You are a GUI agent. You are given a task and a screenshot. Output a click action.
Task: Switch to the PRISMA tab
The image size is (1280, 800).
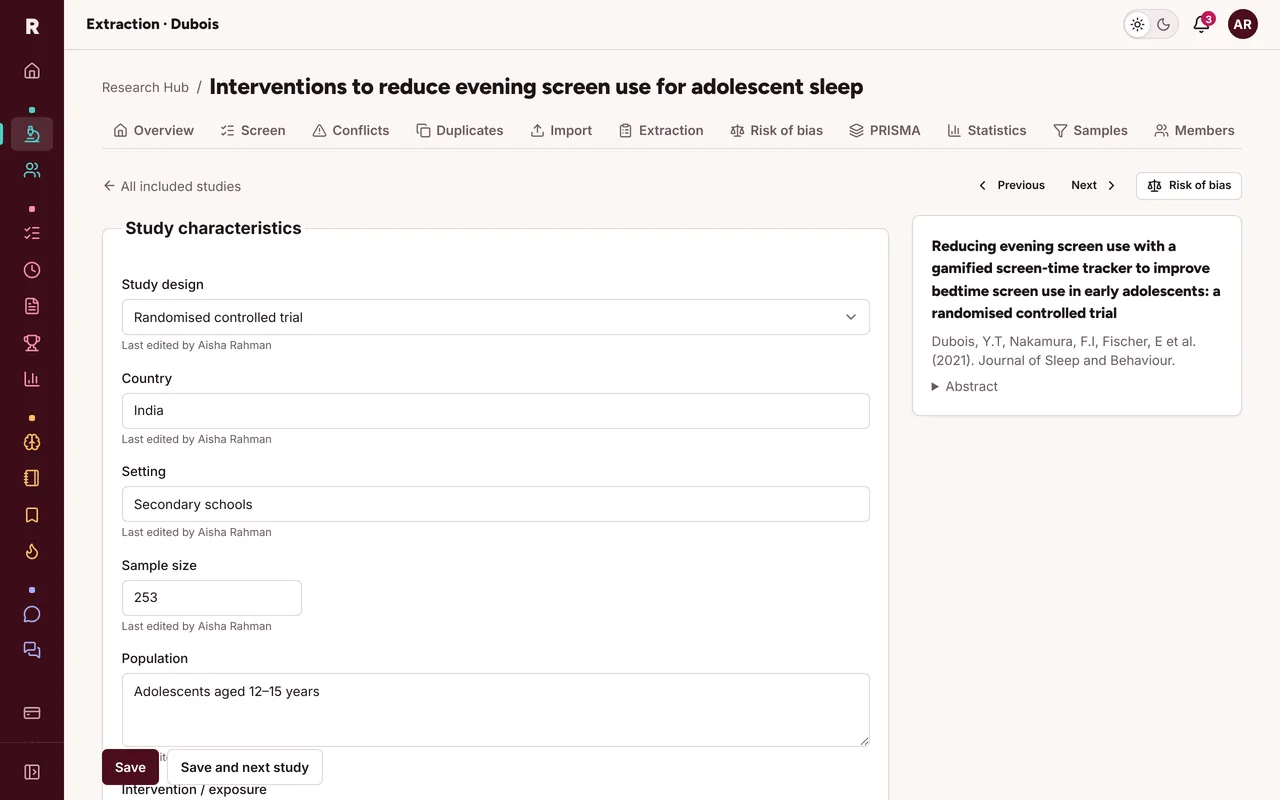(885, 130)
